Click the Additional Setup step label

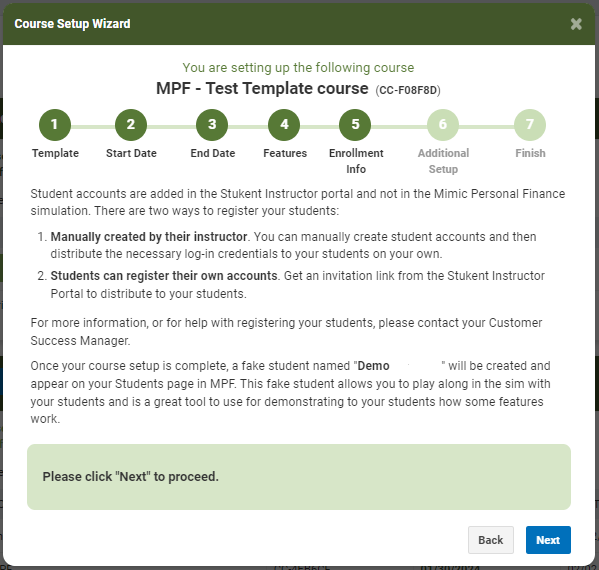(443, 161)
